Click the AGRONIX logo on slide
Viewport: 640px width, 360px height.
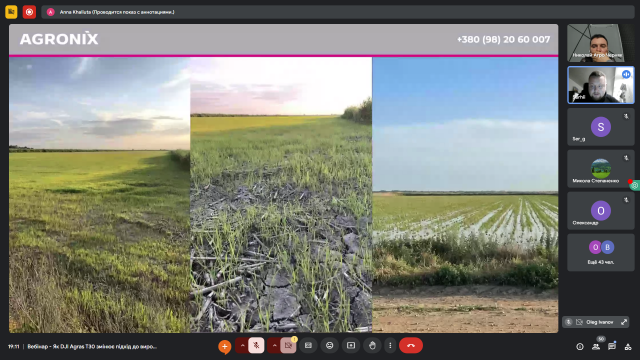click(59, 39)
